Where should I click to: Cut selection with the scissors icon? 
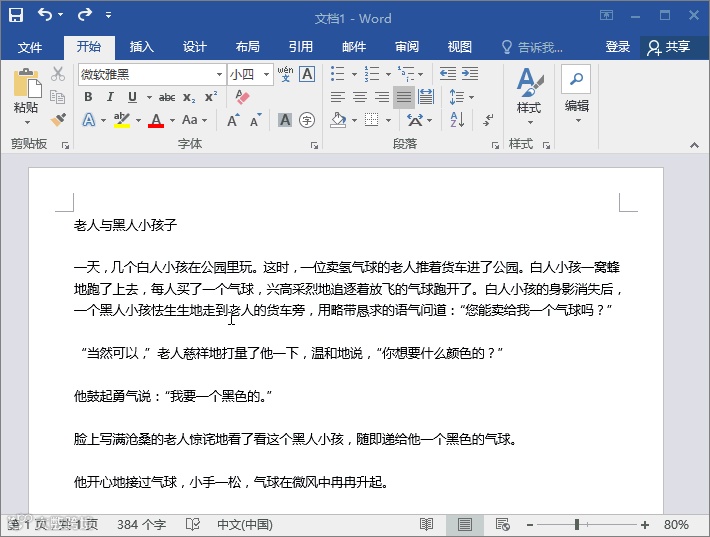click(58, 74)
